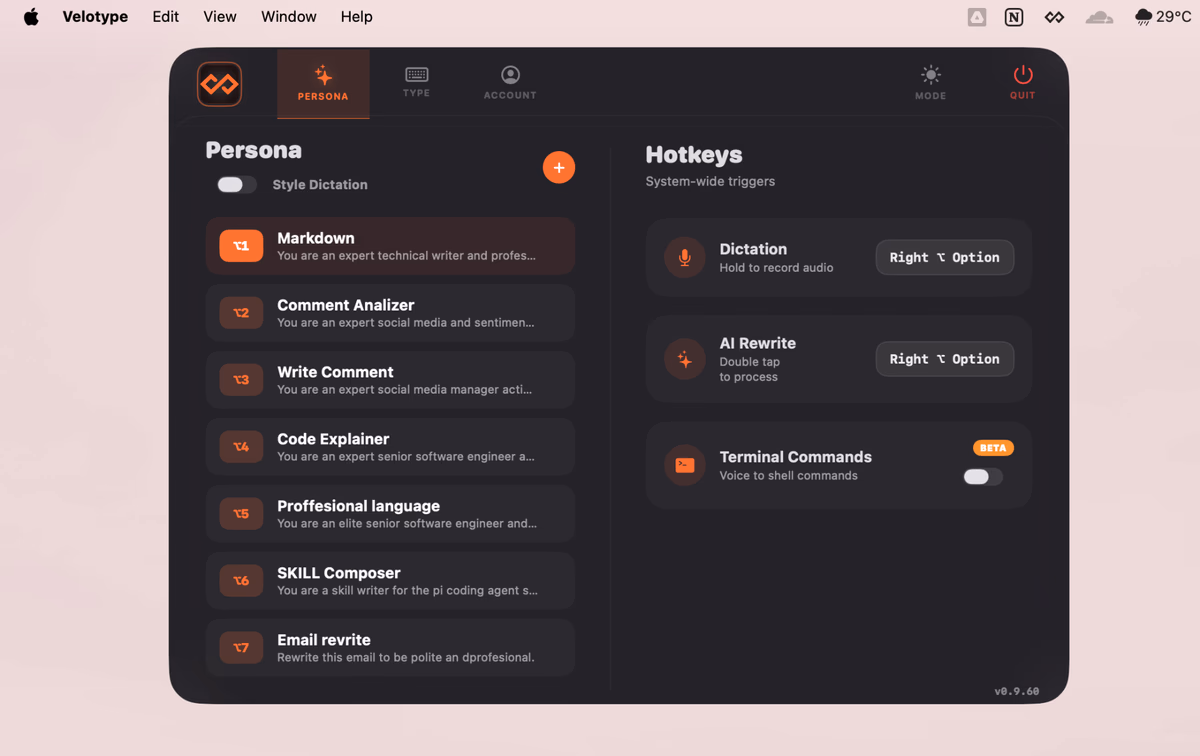The image size is (1200, 756).
Task: Select the Write Comment persona title
Action: [335, 372]
